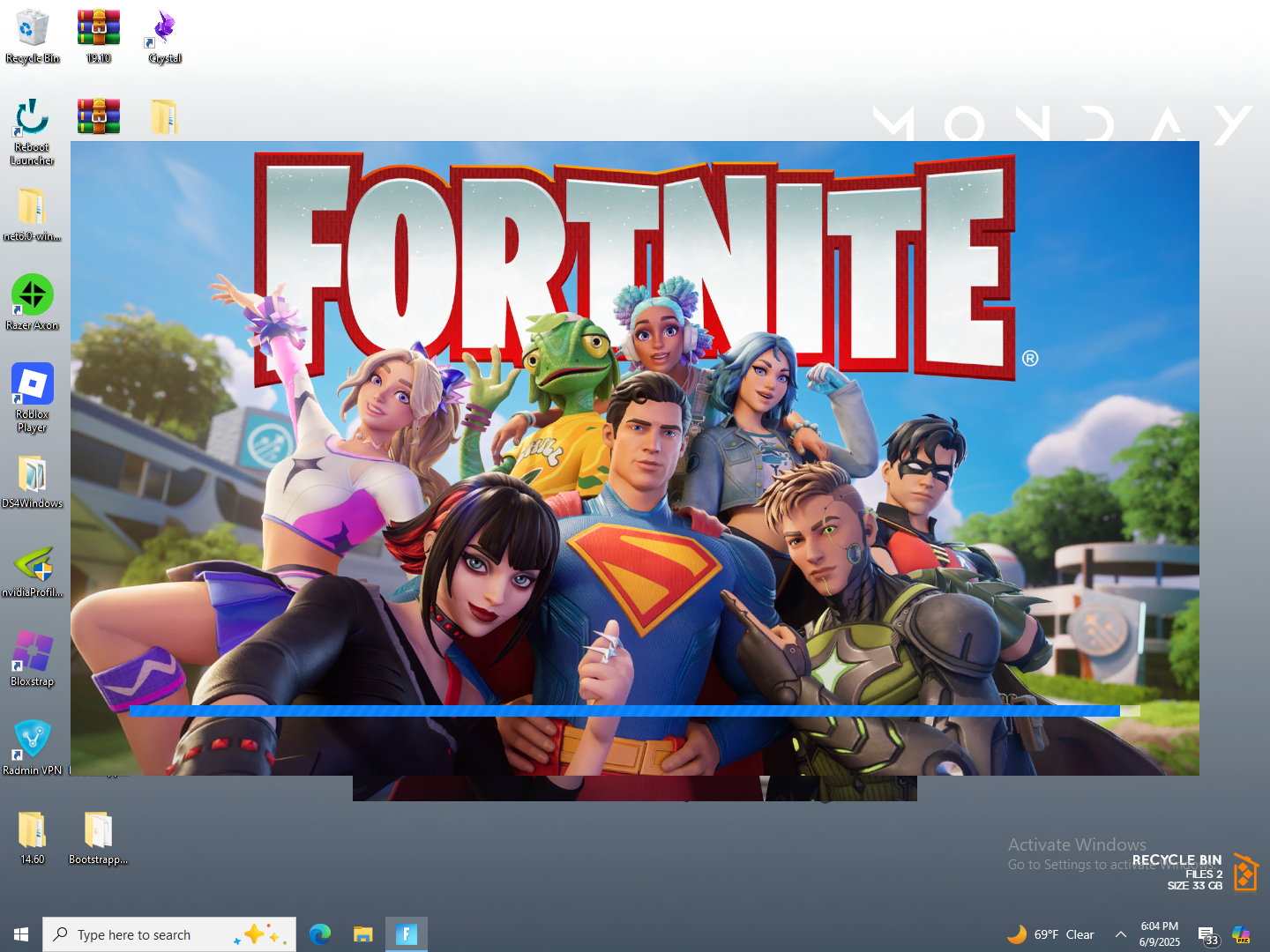Open the DS4Windows folder icon
This screenshot has width=1270, height=952.
(x=33, y=482)
